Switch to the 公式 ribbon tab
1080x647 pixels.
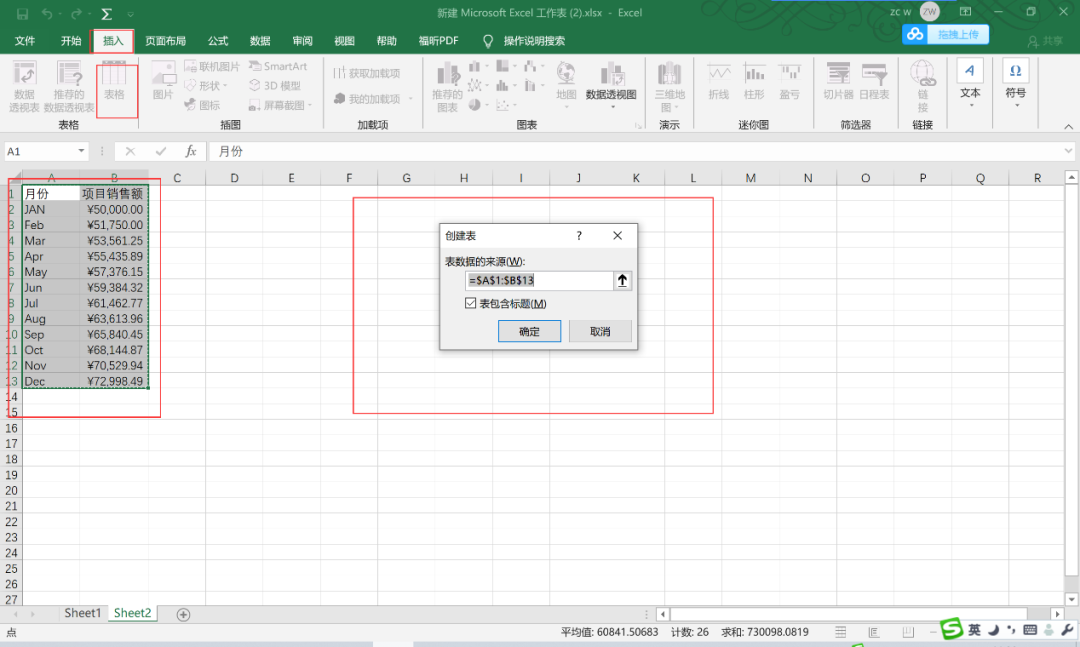(x=217, y=41)
